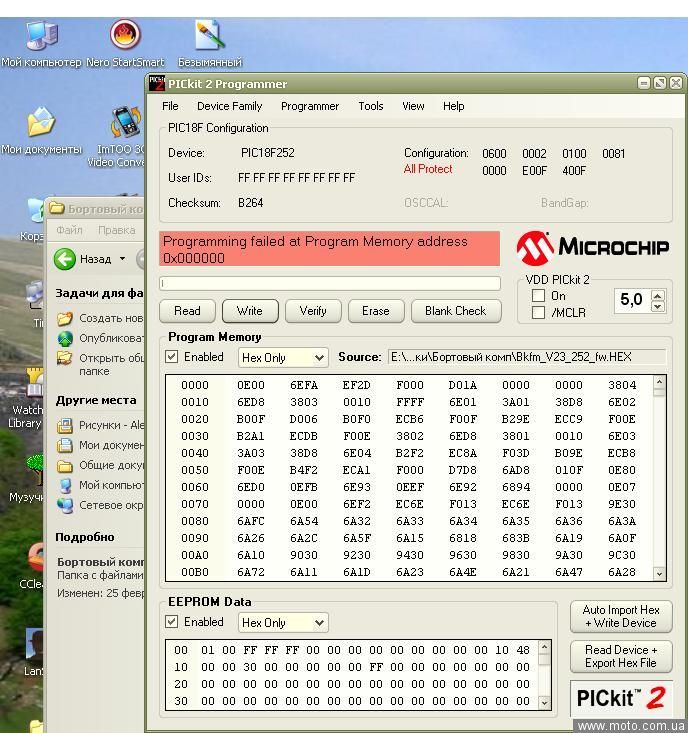Click the All Protect link
688x733 pixels.
(x=428, y=169)
